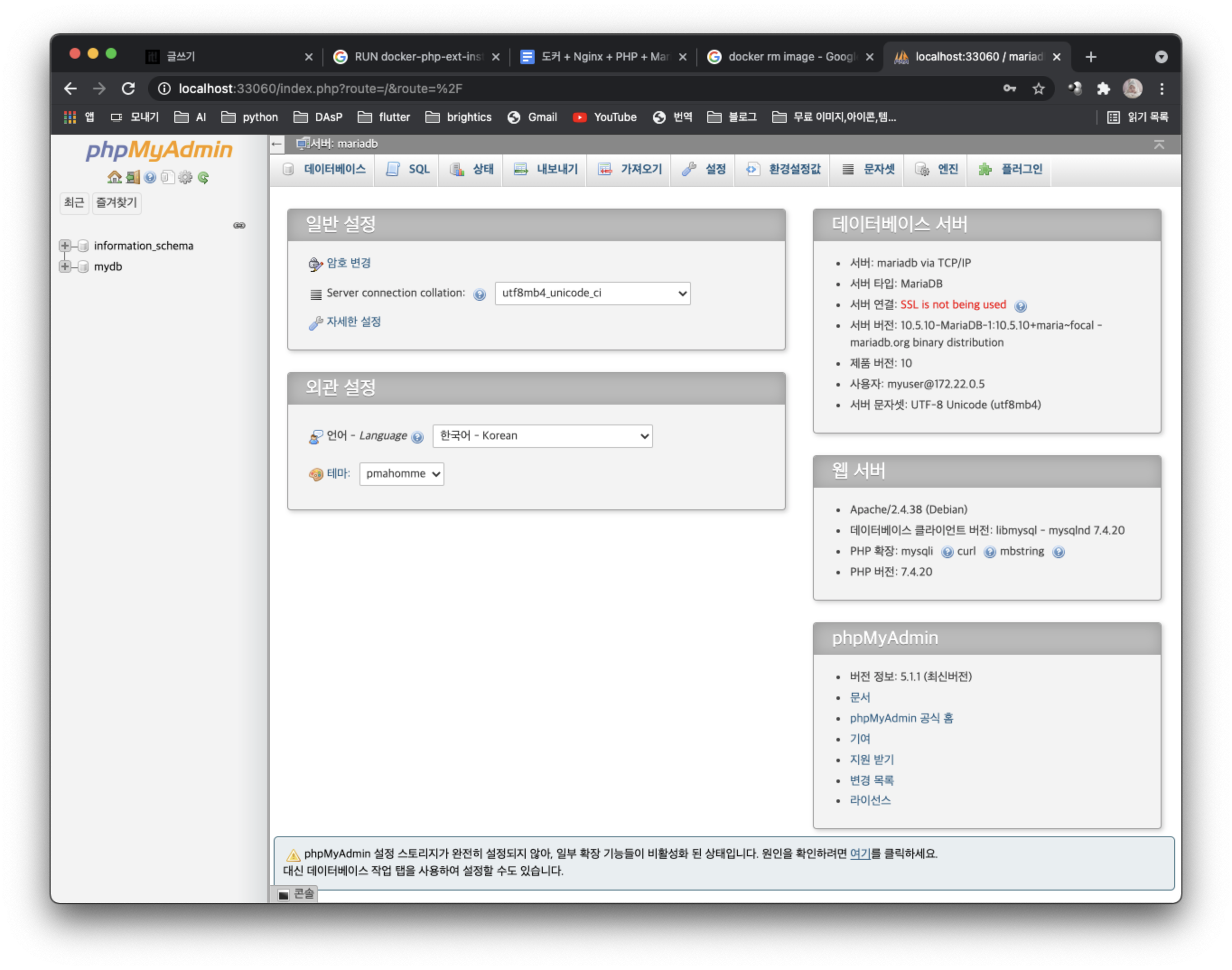The image size is (1232, 970).
Task: Click the 암호 변경 link
Action: click(348, 263)
